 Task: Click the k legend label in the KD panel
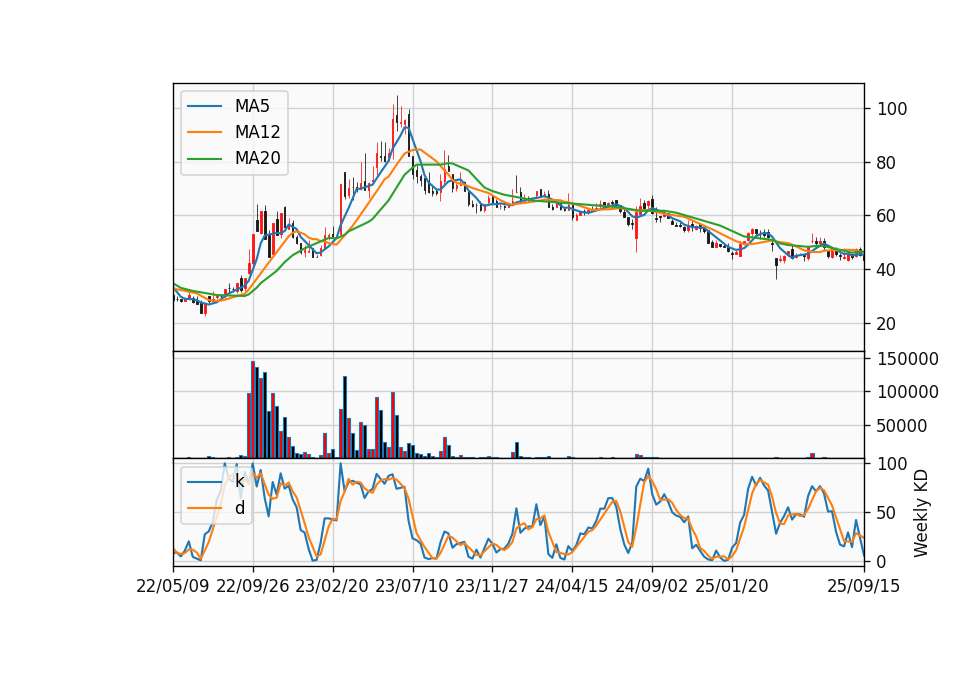coord(239,481)
